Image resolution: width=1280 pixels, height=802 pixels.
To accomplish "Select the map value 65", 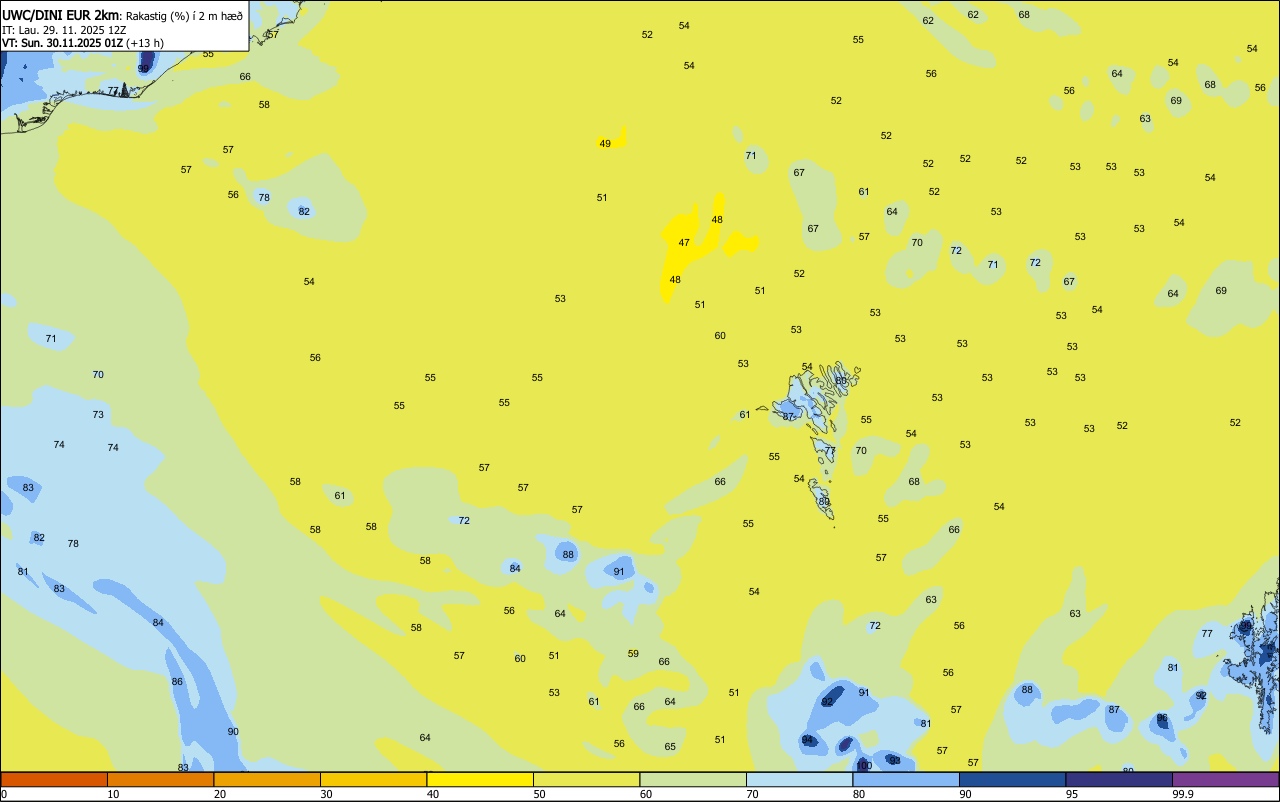I will (670, 747).
